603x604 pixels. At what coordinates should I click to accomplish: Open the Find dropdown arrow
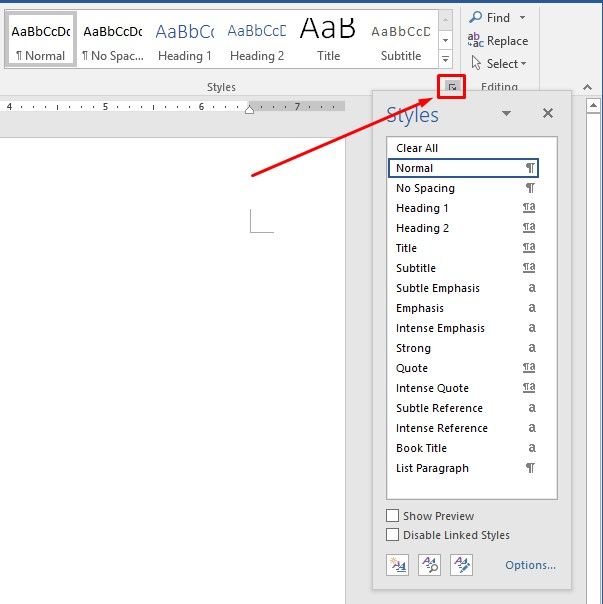click(522, 18)
